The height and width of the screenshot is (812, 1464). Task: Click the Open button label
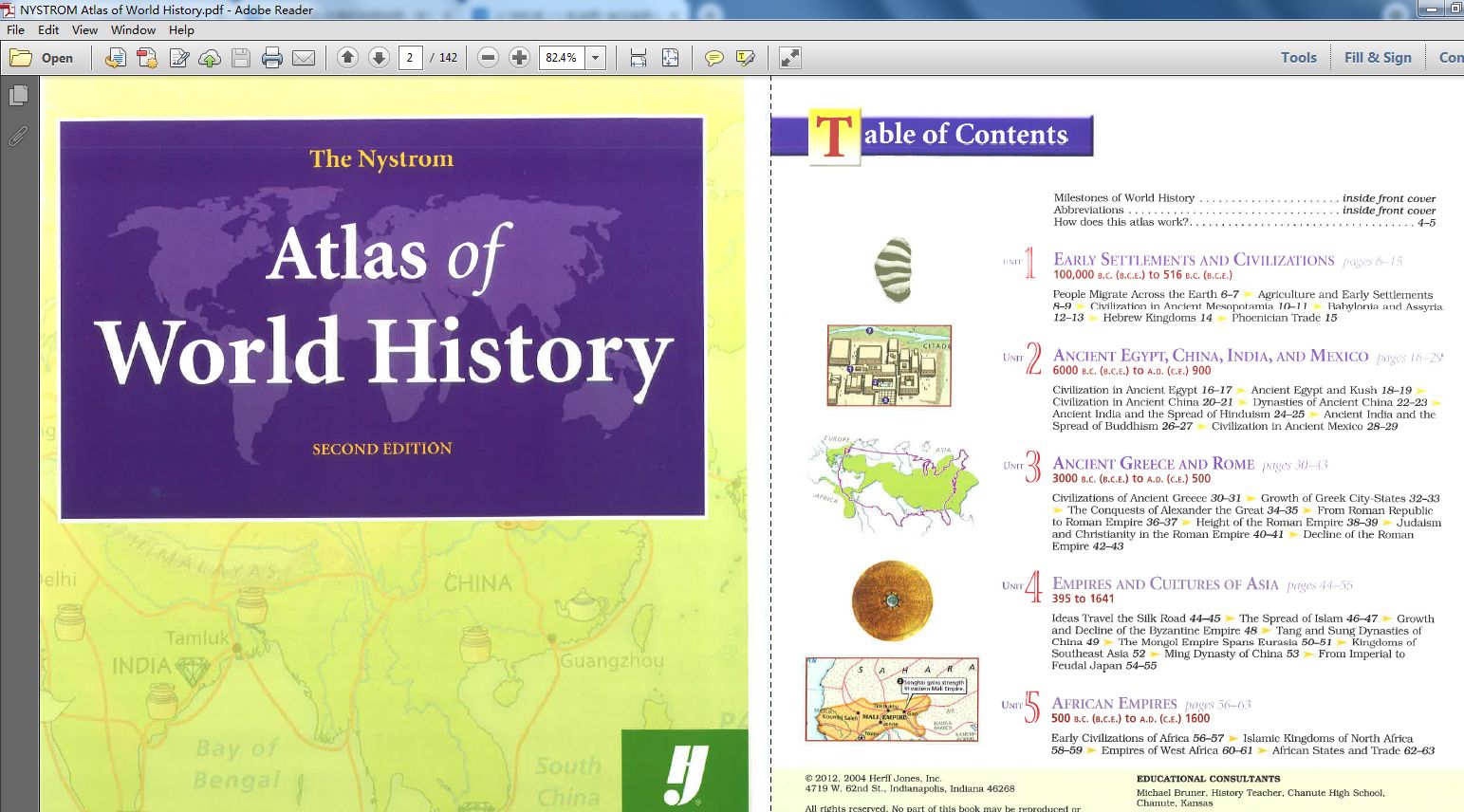[57, 58]
